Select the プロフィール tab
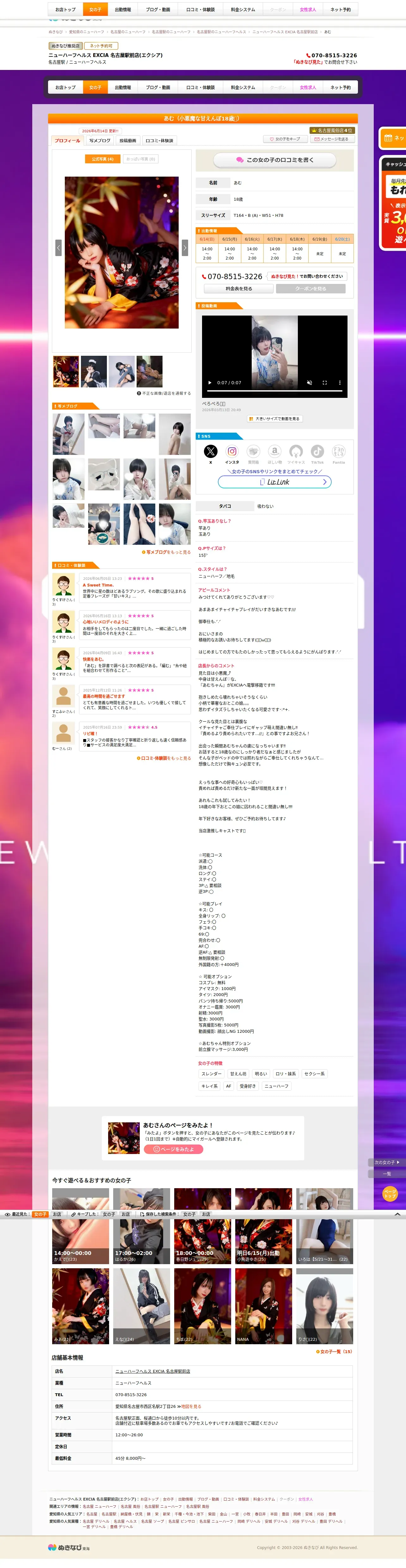 tap(67, 141)
